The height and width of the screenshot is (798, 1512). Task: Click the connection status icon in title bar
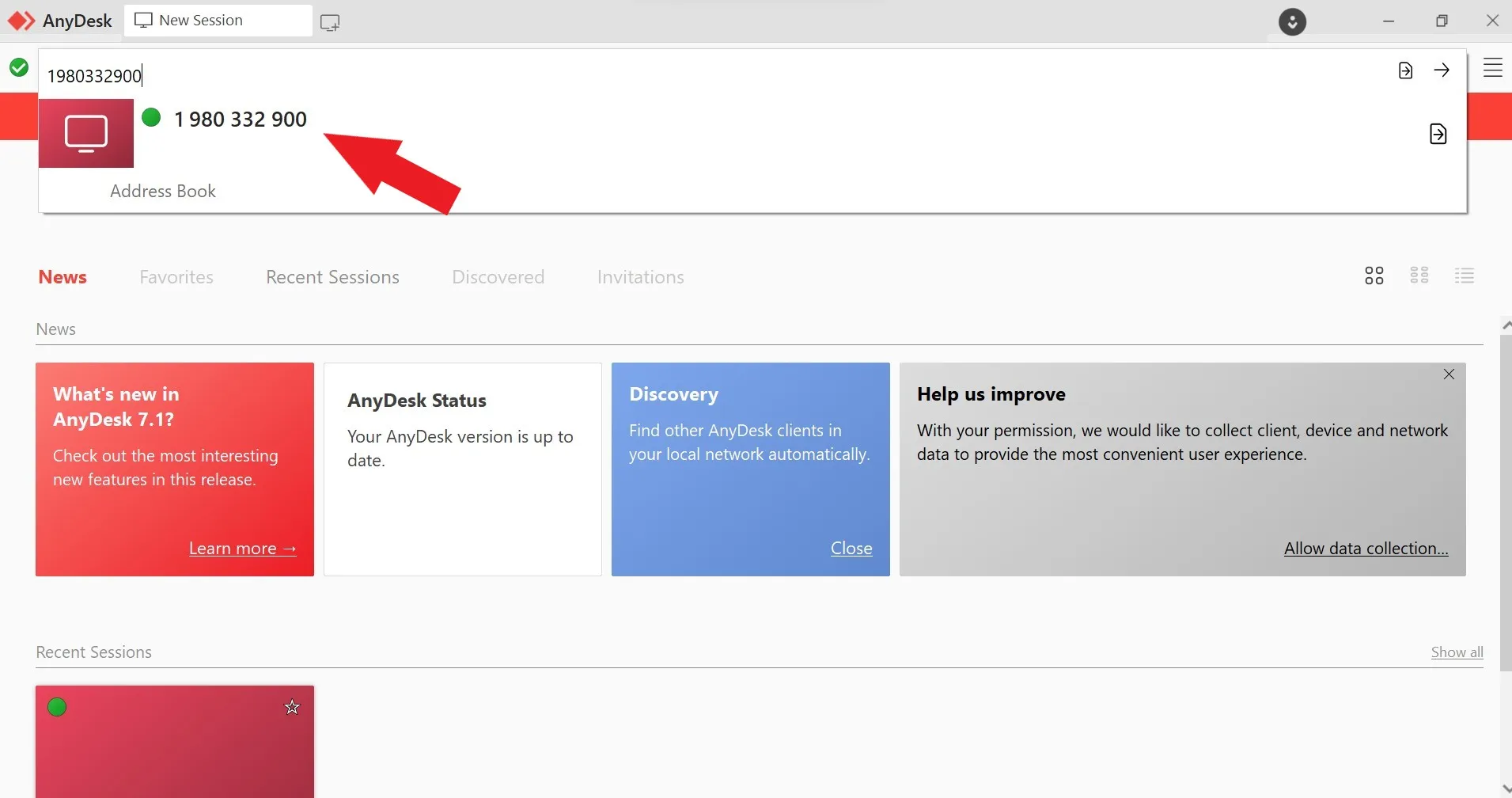pyautogui.click(x=1293, y=21)
